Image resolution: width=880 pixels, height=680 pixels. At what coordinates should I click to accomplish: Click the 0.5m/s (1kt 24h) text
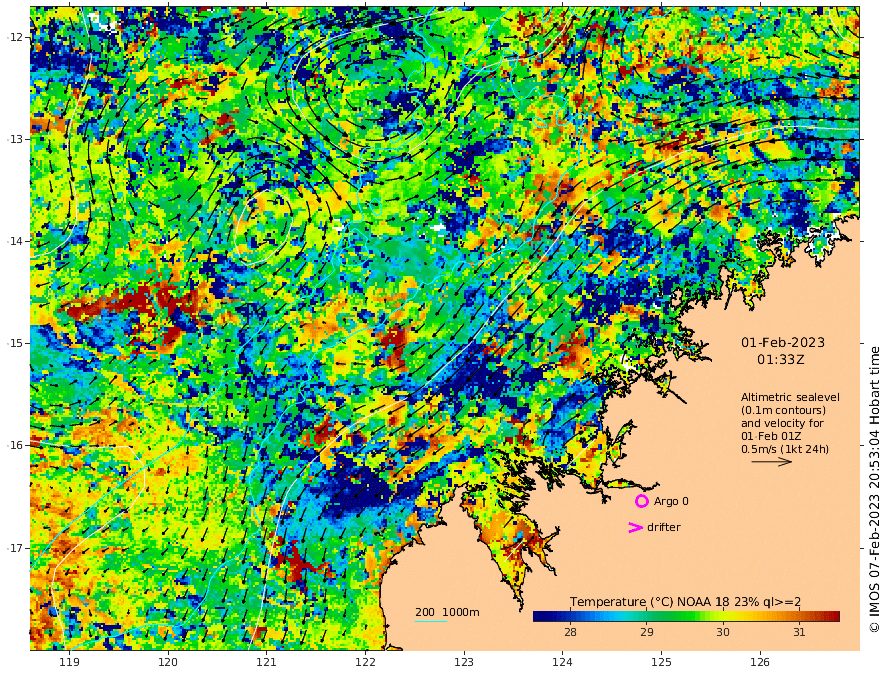pos(785,449)
